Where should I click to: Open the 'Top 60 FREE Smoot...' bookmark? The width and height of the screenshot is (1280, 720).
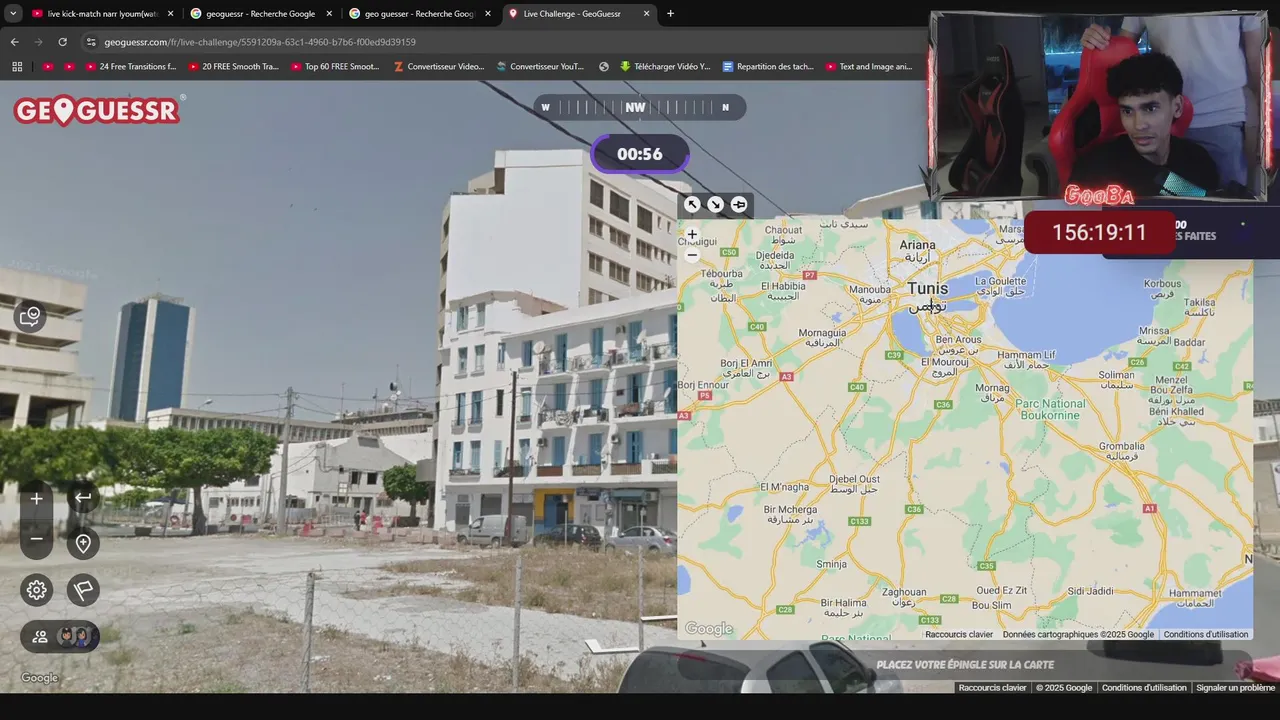pos(335,67)
